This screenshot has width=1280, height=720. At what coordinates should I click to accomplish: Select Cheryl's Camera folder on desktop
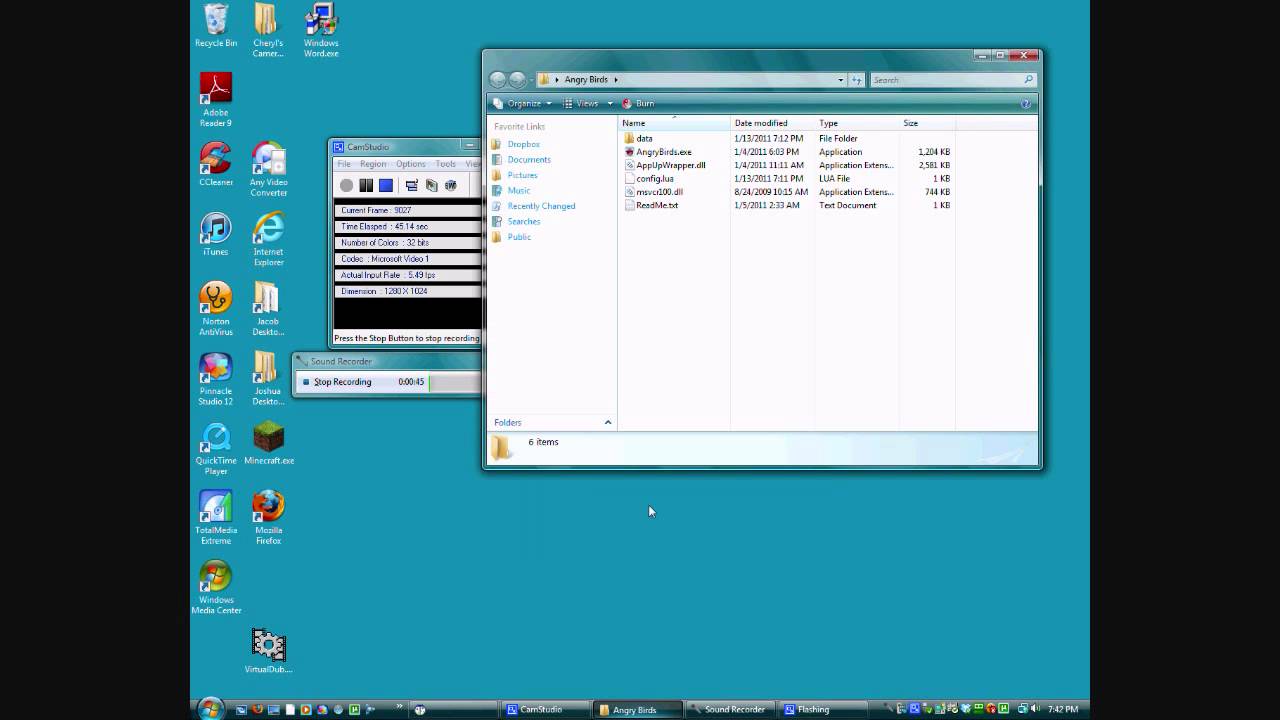coord(268,30)
